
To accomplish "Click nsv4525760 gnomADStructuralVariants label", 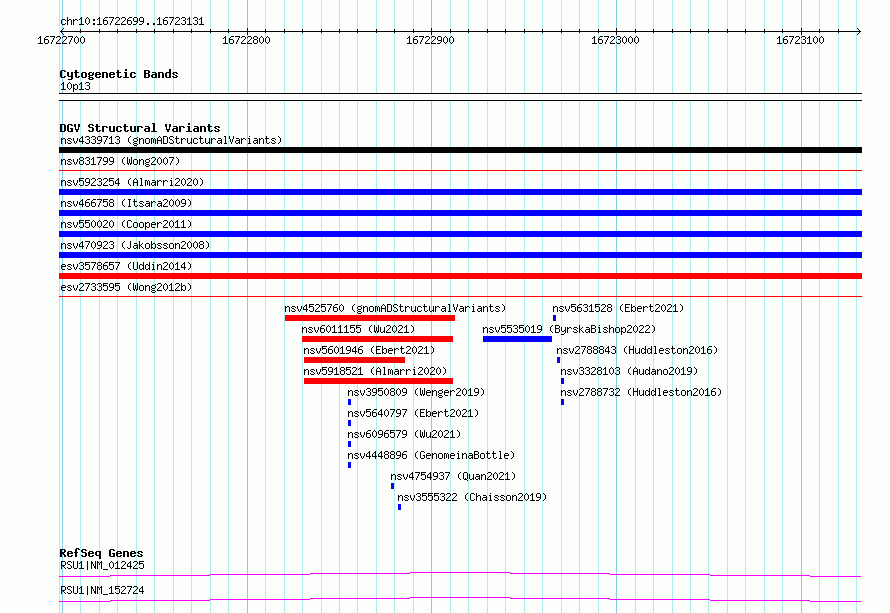I will 395,308.
